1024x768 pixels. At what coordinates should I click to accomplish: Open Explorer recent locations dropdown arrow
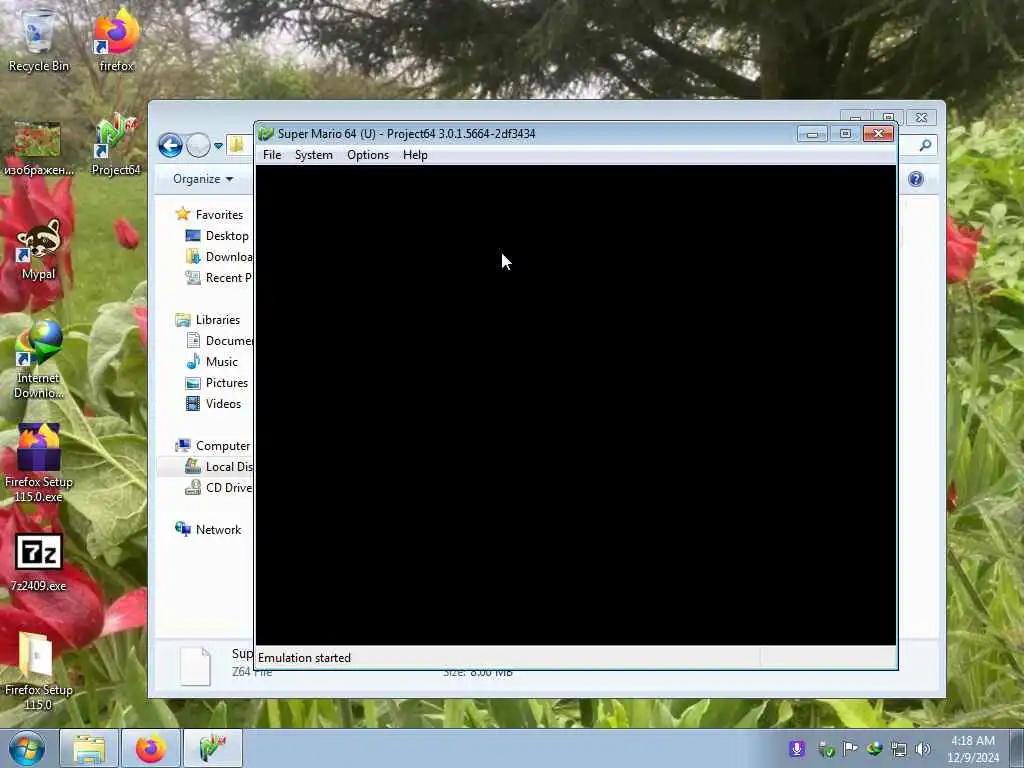point(218,146)
